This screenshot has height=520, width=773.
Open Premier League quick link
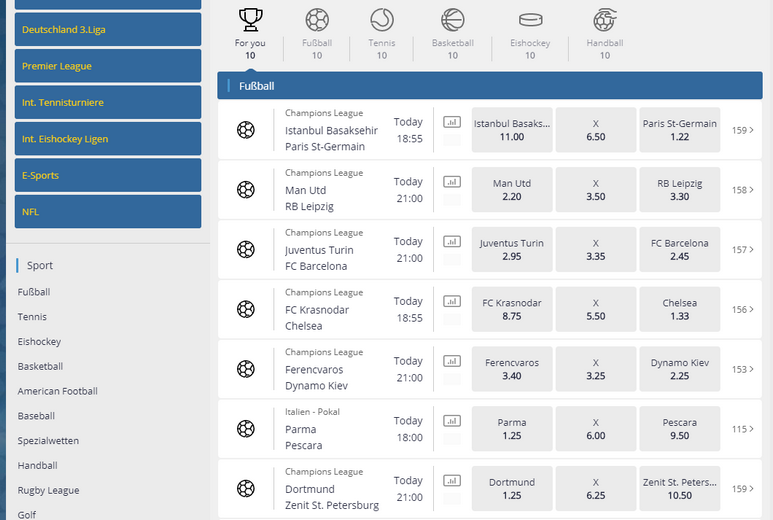(x=108, y=66)
